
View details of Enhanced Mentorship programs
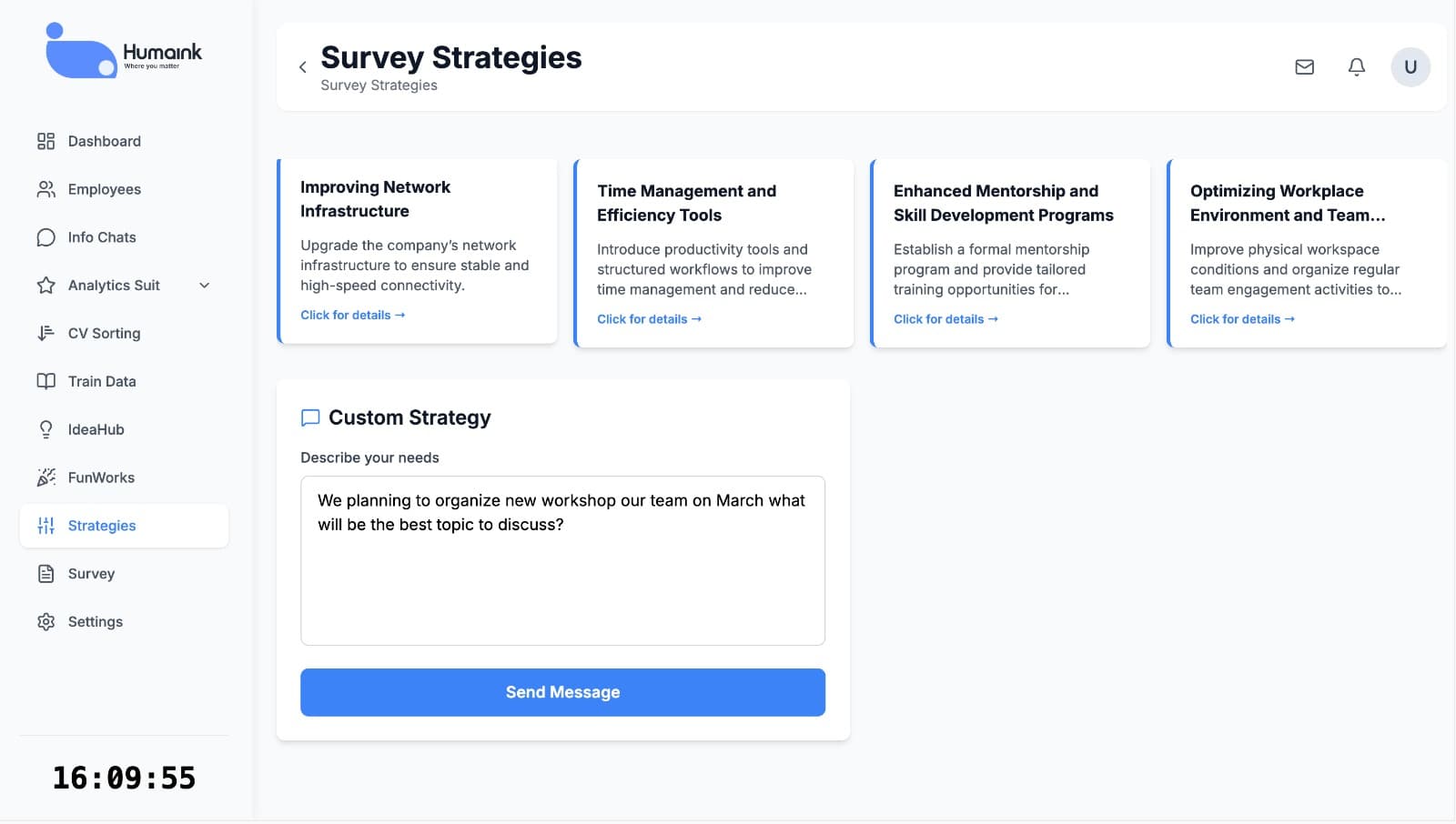click(945, 319)
